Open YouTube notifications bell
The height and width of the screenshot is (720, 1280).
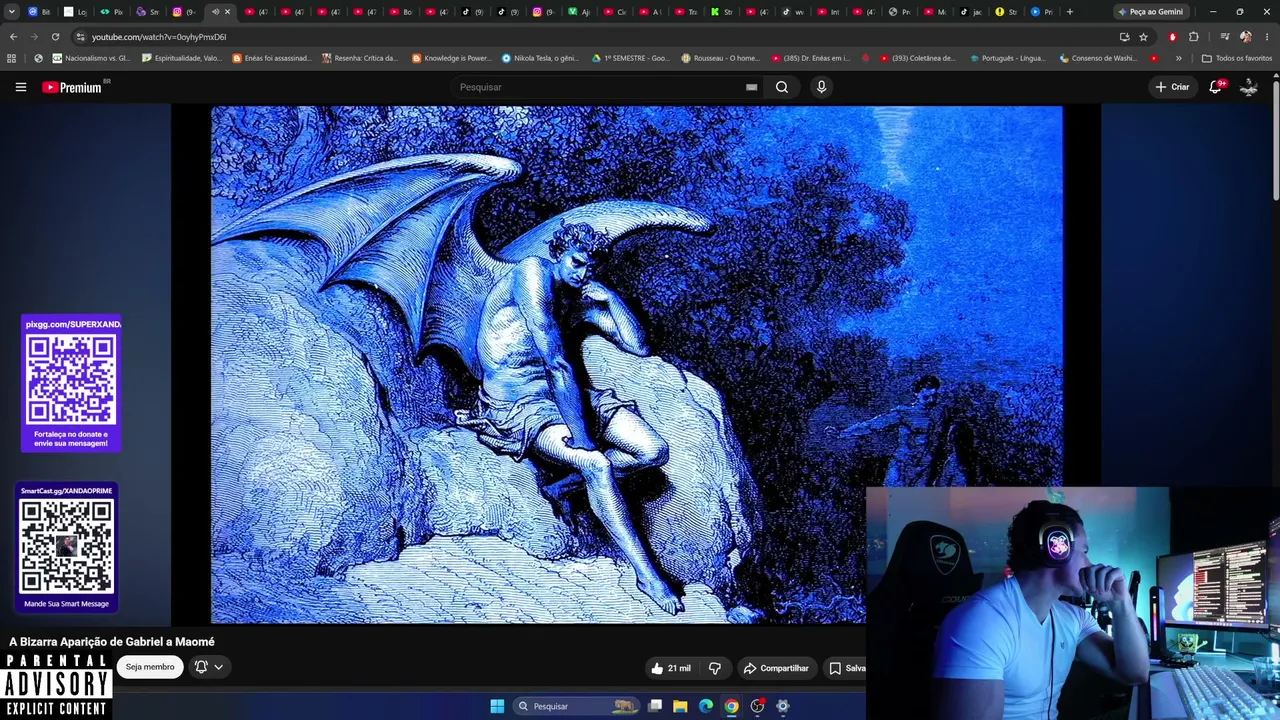point(1216,87)
